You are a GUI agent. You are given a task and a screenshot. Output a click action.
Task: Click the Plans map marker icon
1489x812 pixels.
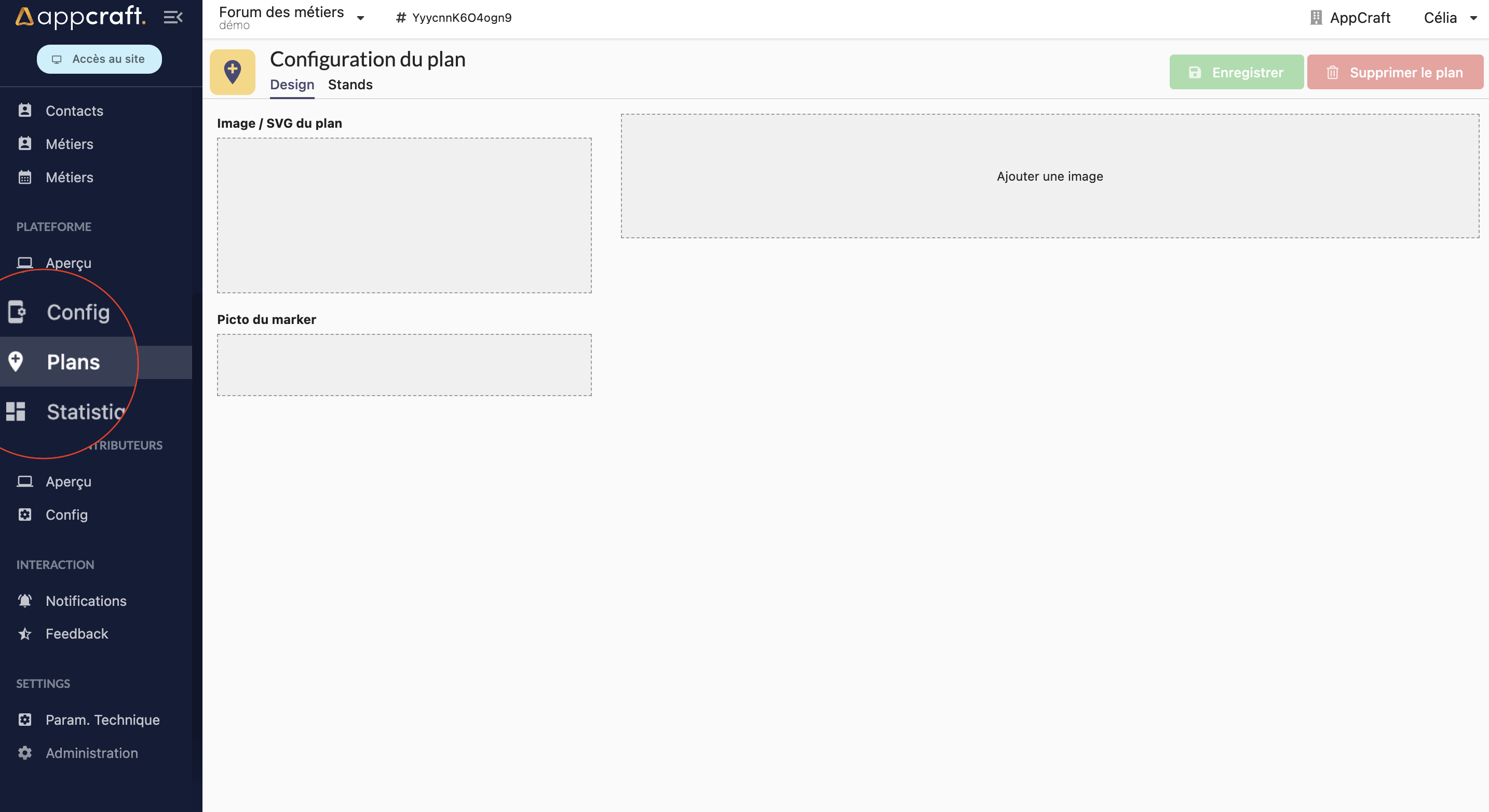(x=16, y=362)
